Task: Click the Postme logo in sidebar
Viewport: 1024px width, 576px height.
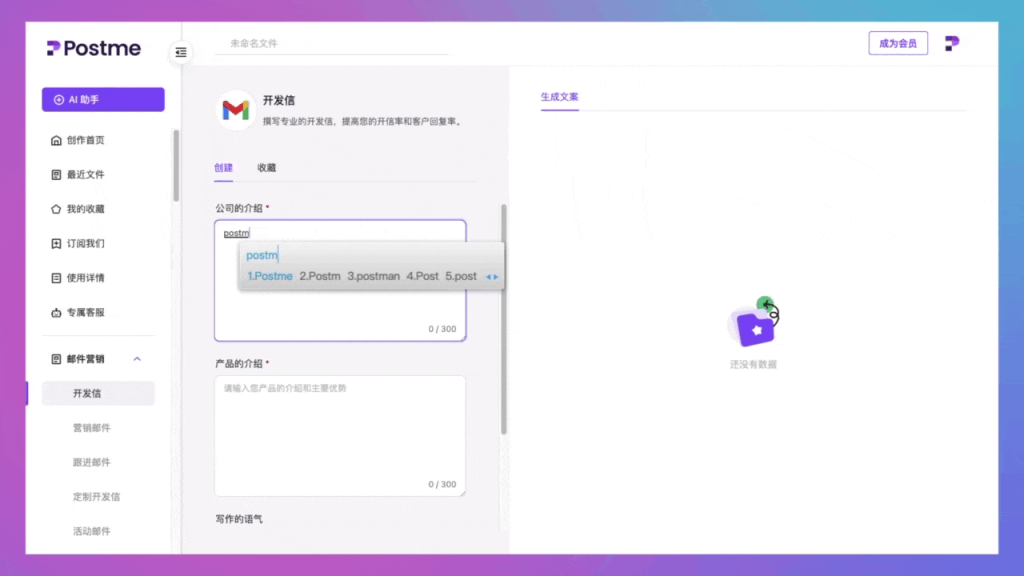Action: click(x=94, y=48)
